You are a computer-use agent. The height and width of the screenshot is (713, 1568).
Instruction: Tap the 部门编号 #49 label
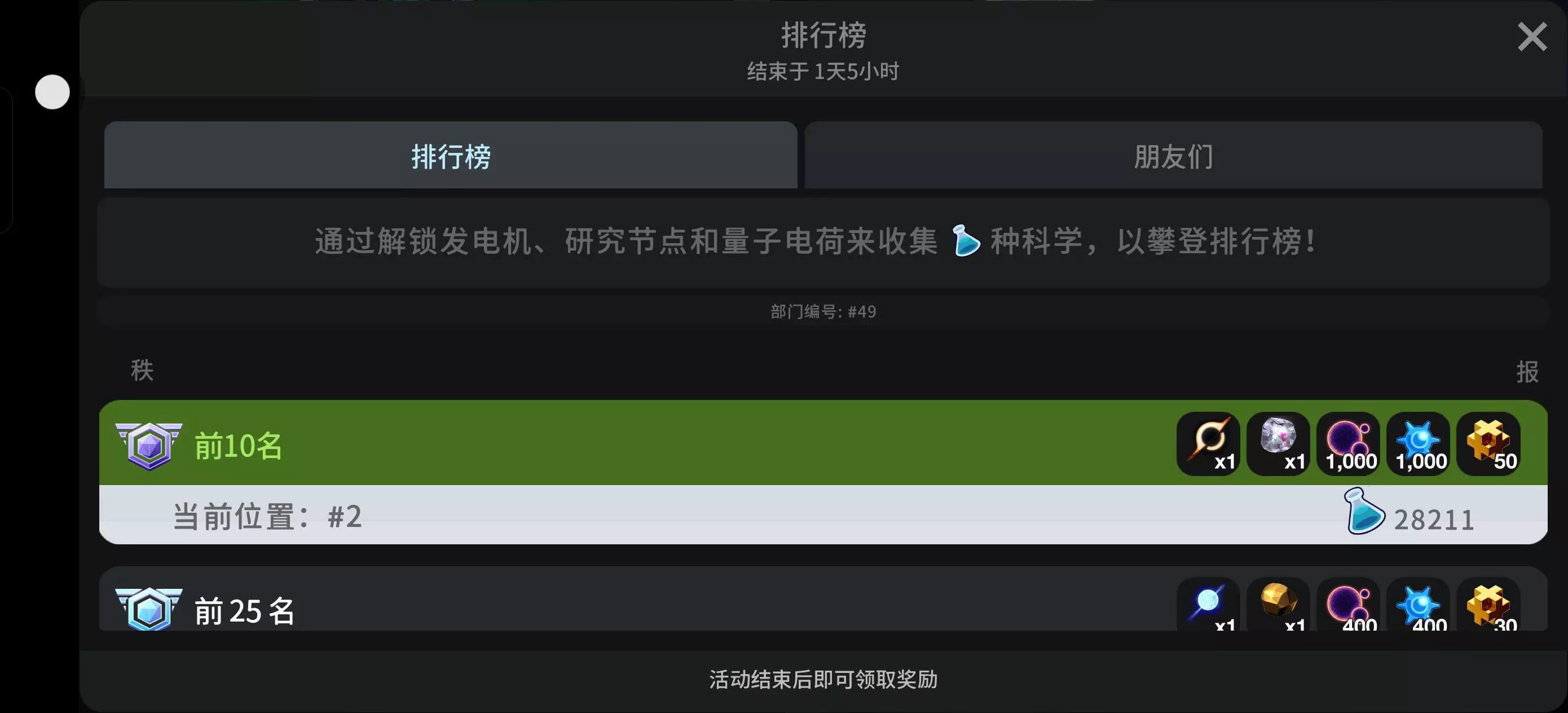coord(823,312)
